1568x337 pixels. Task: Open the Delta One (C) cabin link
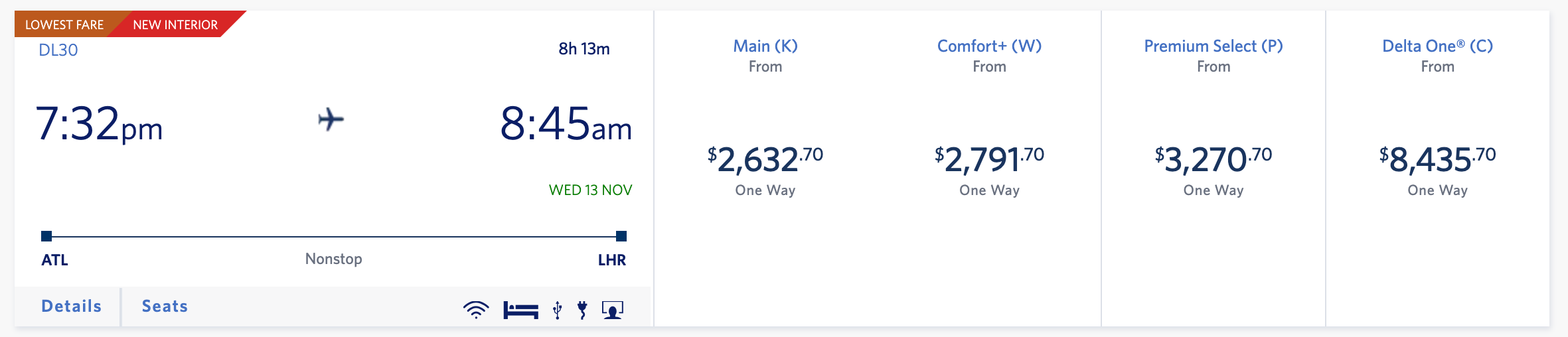1437,46
